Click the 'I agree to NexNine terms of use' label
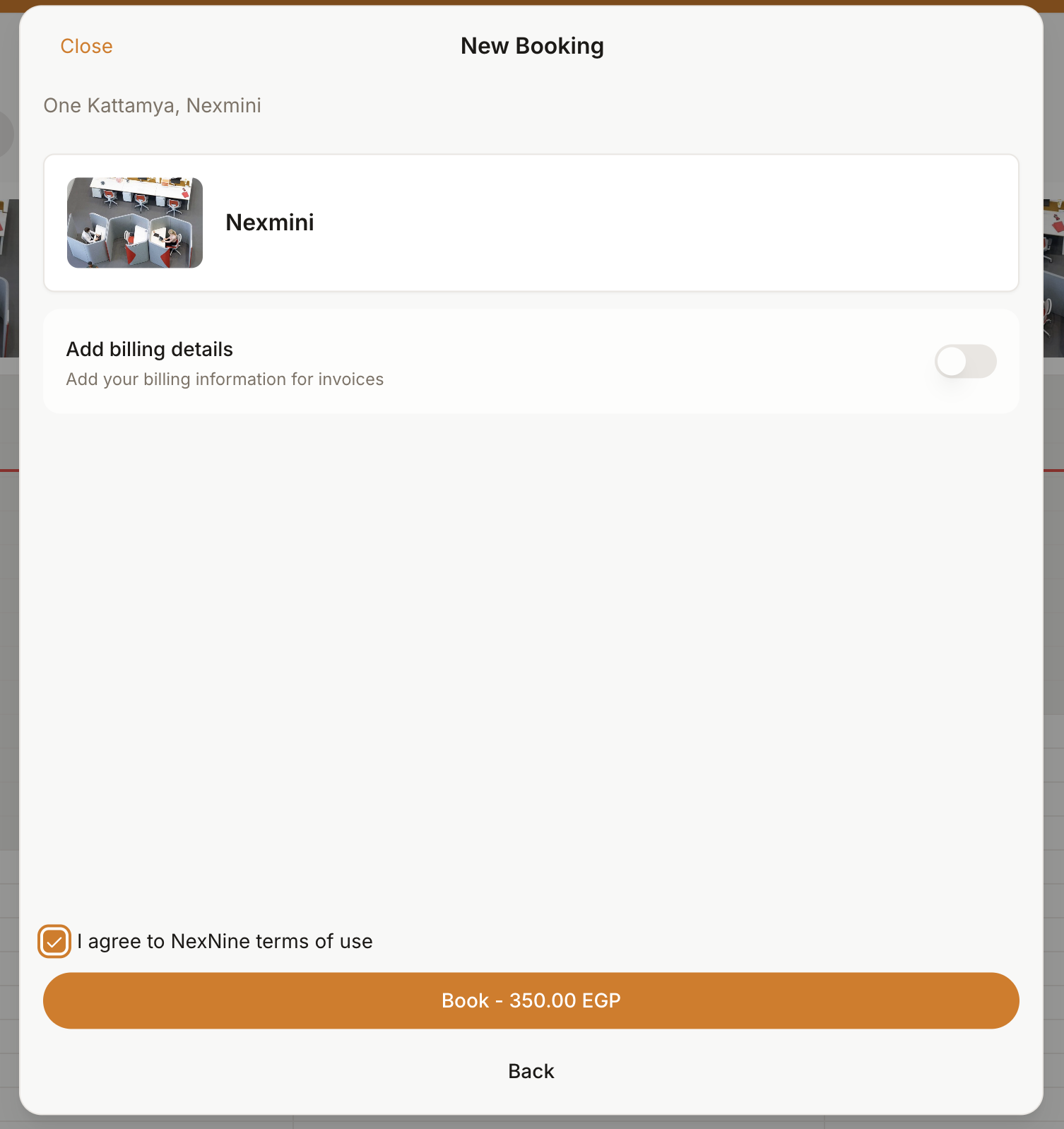 tap(225, 941)
